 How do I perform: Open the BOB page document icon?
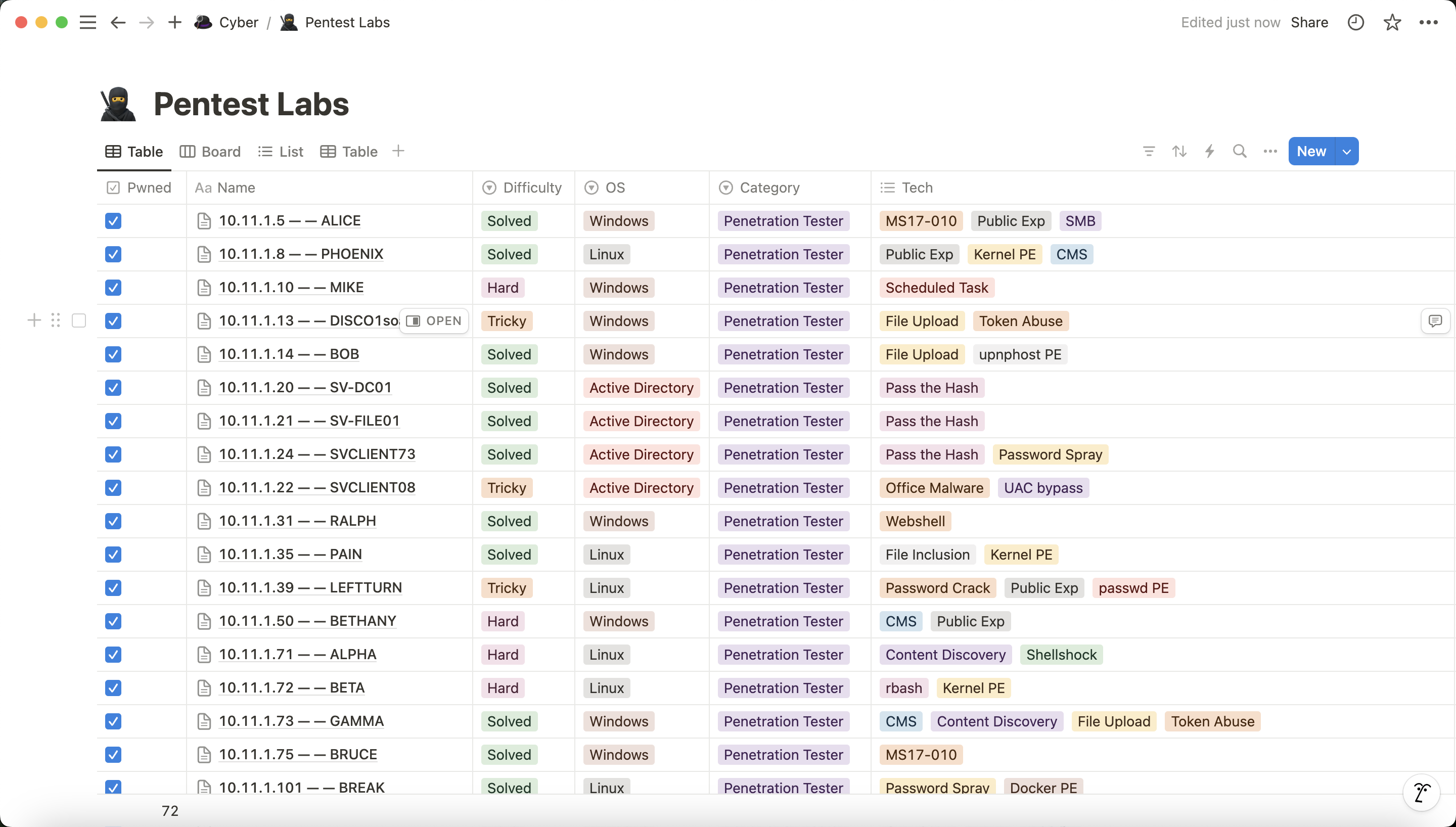point(204,354)
